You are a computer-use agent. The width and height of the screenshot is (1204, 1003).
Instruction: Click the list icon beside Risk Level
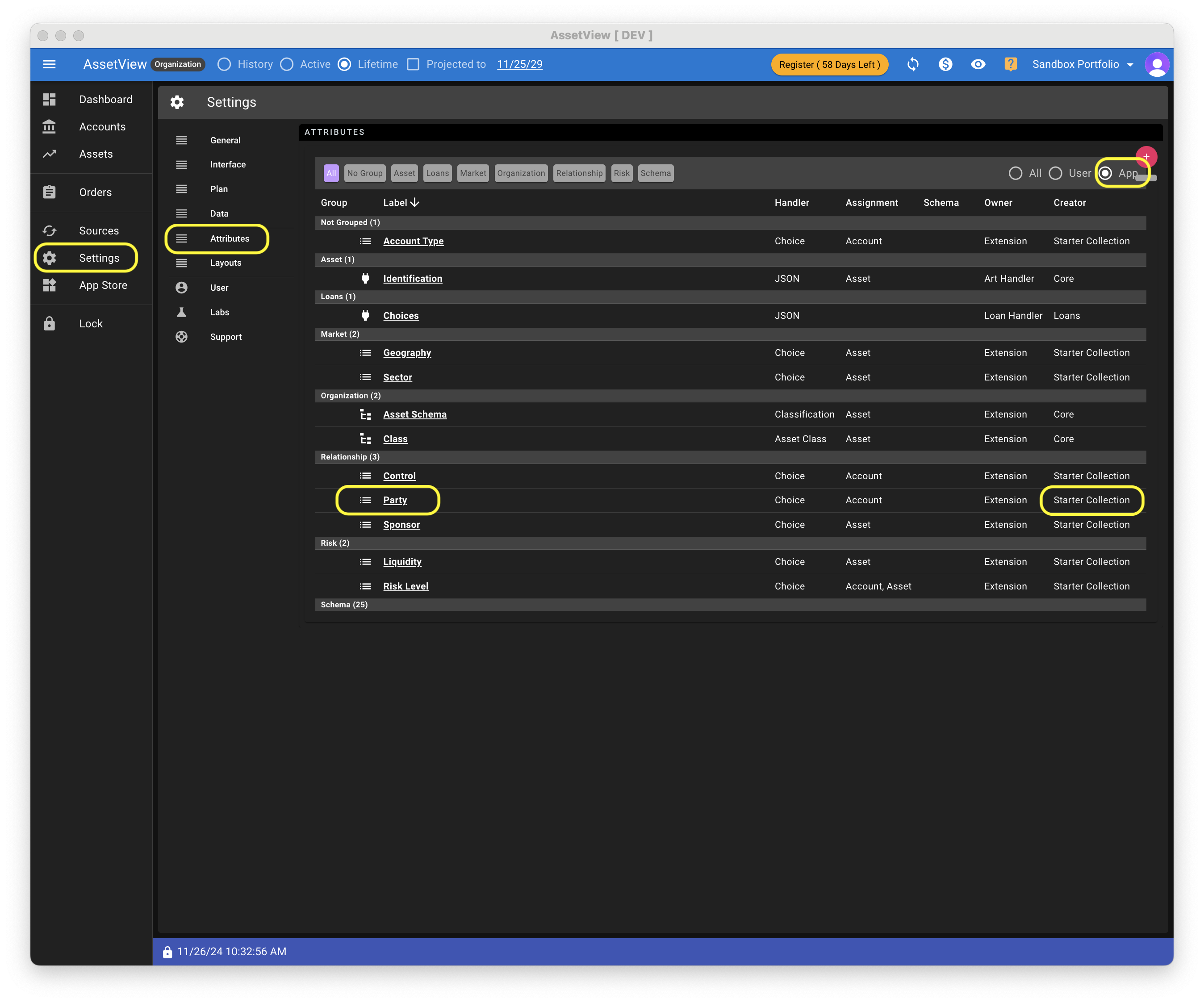click(x=365, y=586)
